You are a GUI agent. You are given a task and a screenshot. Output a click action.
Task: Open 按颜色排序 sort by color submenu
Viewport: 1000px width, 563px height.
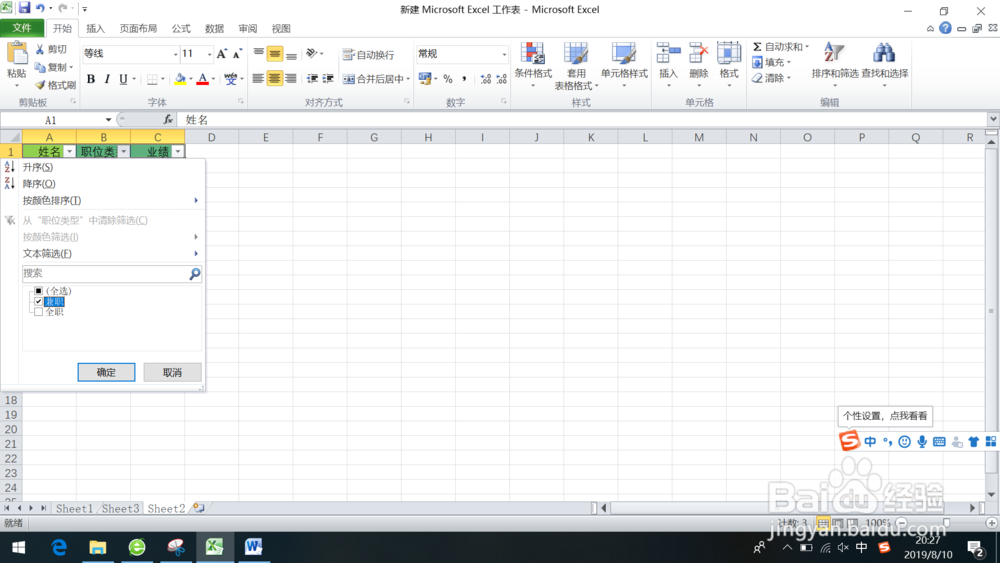(x=103, y=200)
